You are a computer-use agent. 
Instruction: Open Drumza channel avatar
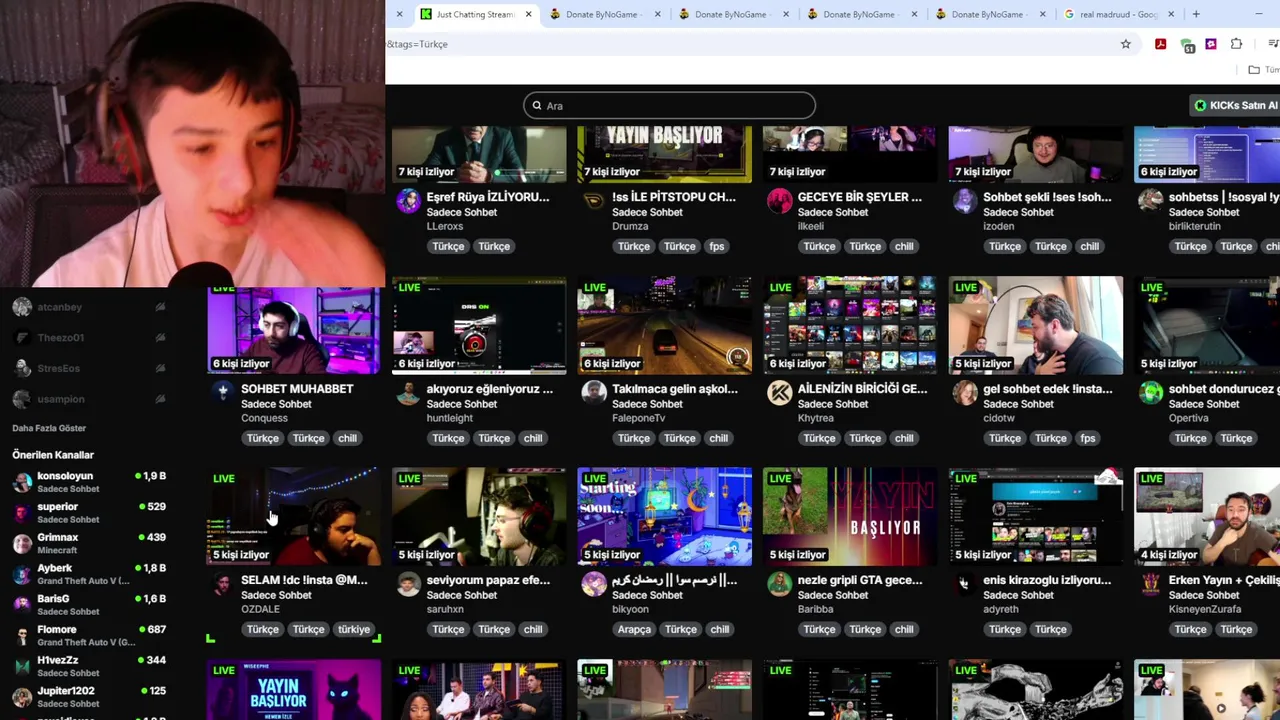click(x=594, y=201)
